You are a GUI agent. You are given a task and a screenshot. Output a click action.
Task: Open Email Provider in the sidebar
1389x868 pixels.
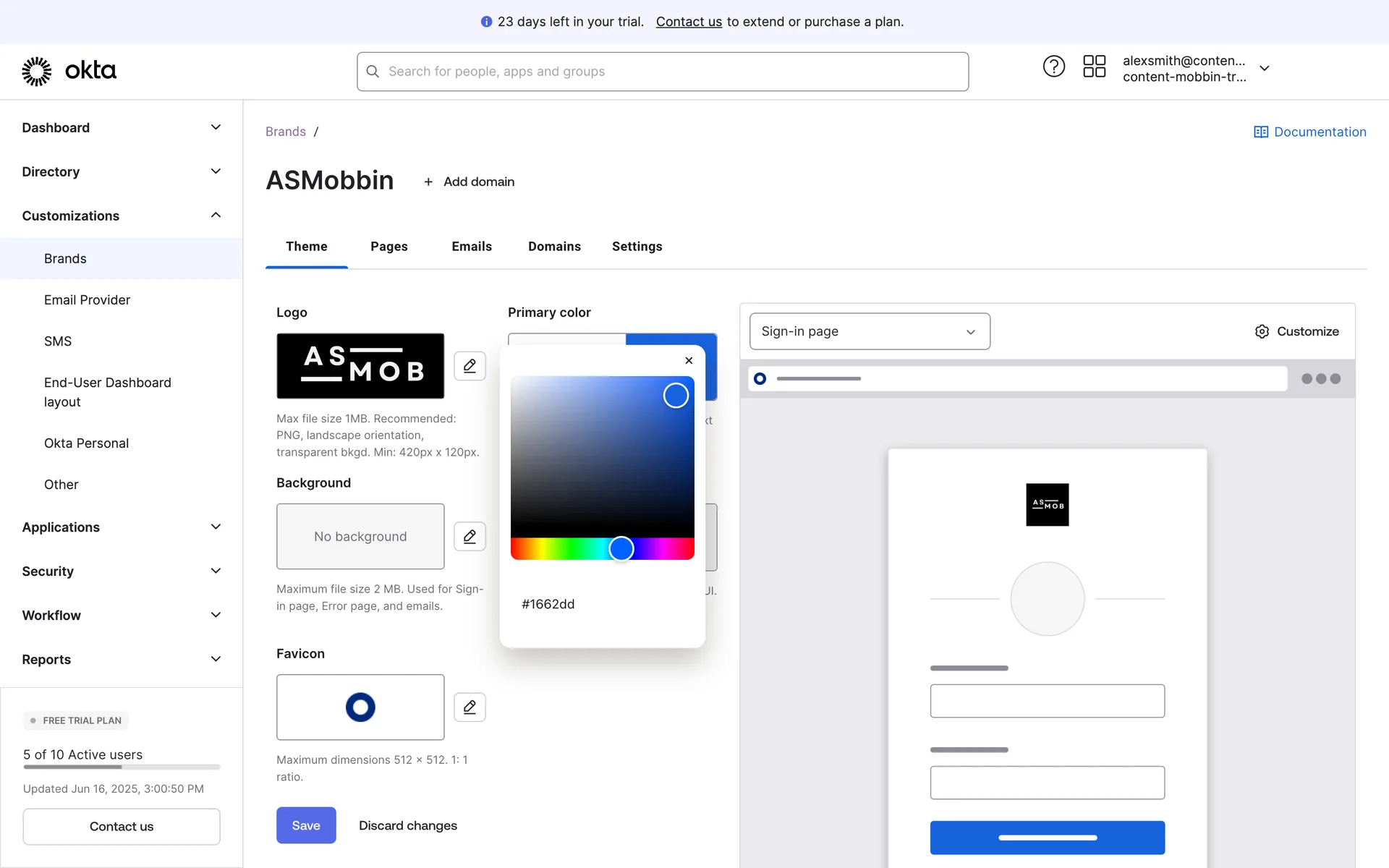87,300
